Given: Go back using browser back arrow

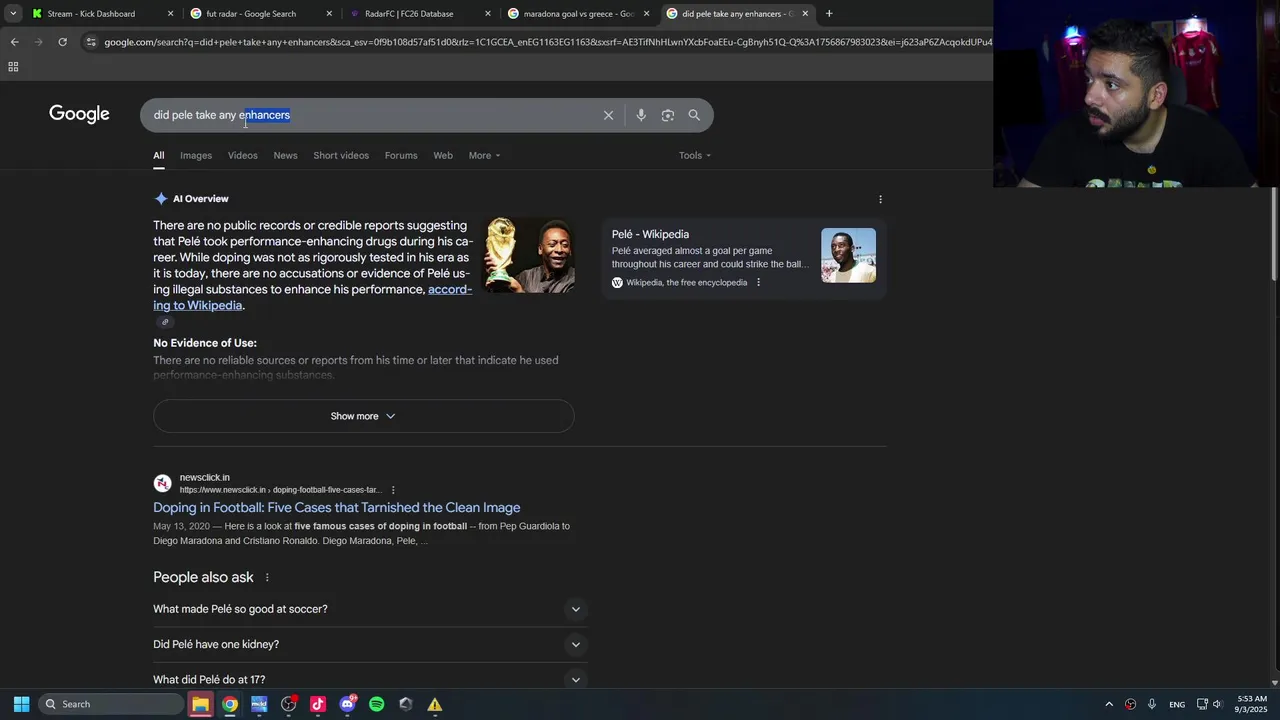Looking at the screenshot, I should coord(14,42).
